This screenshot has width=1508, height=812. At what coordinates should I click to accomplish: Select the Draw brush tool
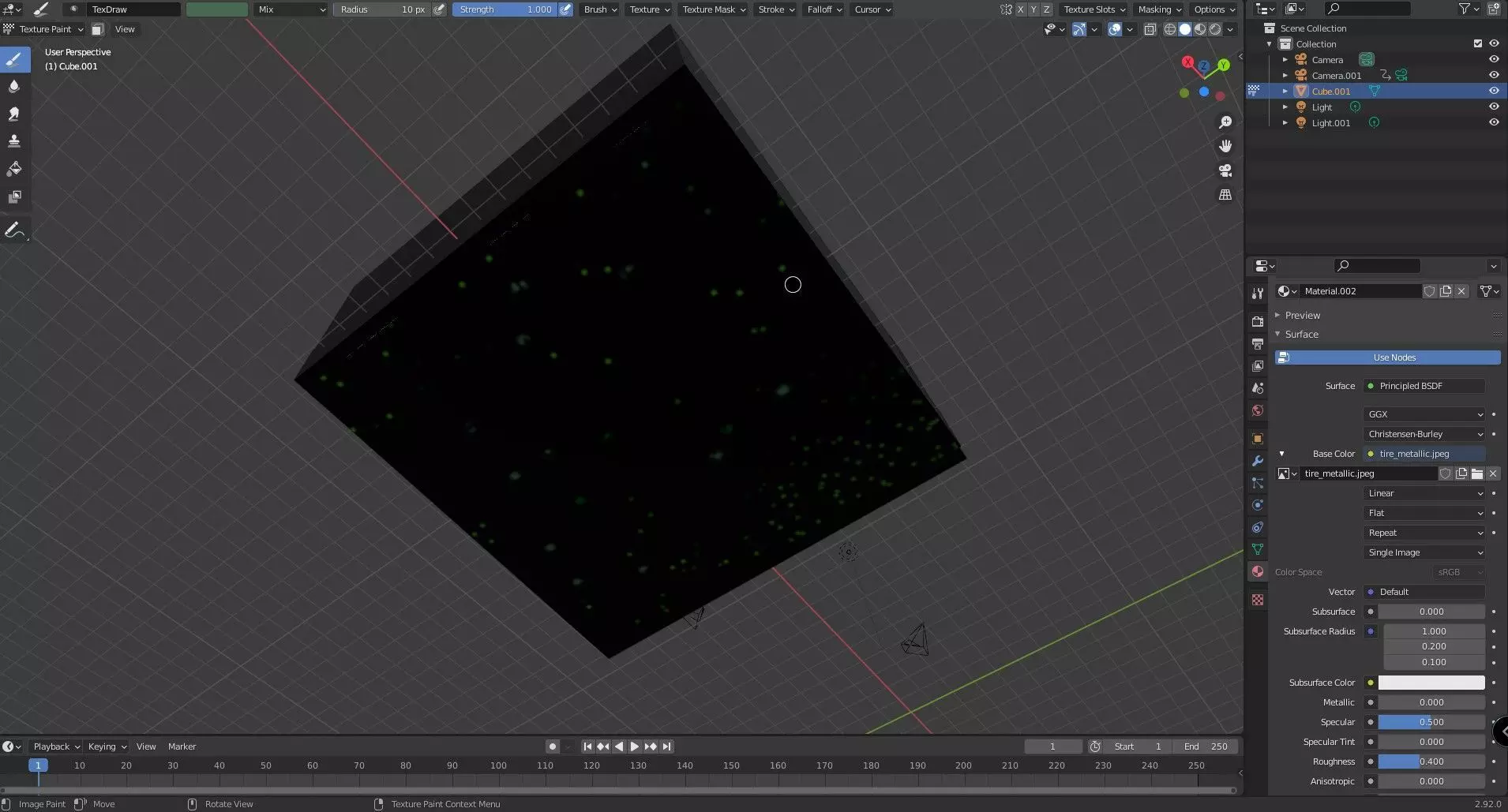(14, 59)
